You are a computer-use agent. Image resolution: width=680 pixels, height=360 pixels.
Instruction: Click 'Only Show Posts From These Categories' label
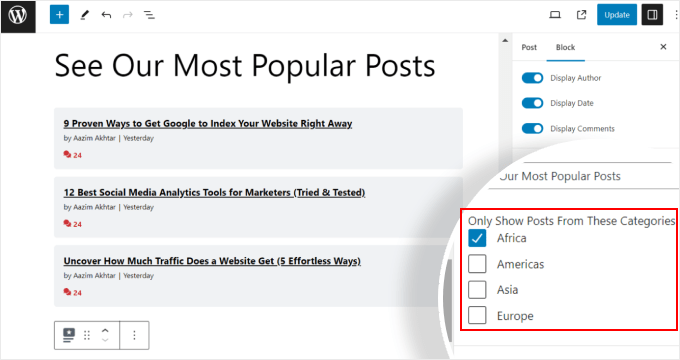point(571,221)
